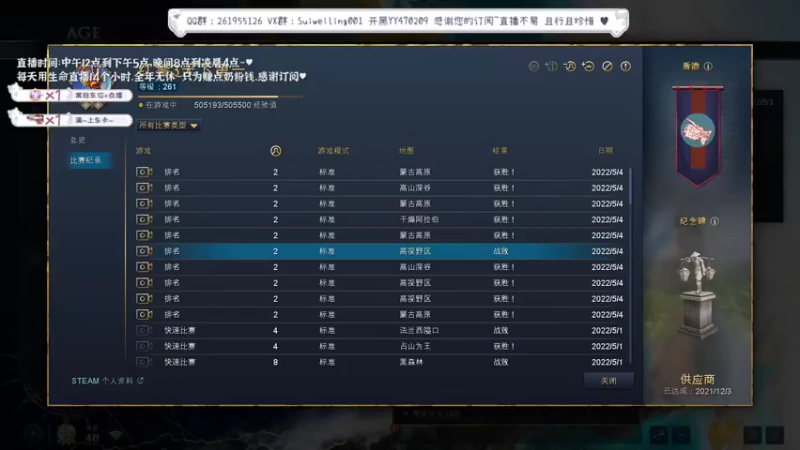Click replay icon on the 法兰西隘口 match

pos(144,330)
